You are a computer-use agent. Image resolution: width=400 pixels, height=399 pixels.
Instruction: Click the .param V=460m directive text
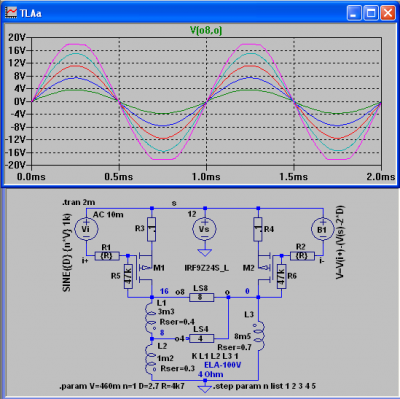[x=122, y=386]
